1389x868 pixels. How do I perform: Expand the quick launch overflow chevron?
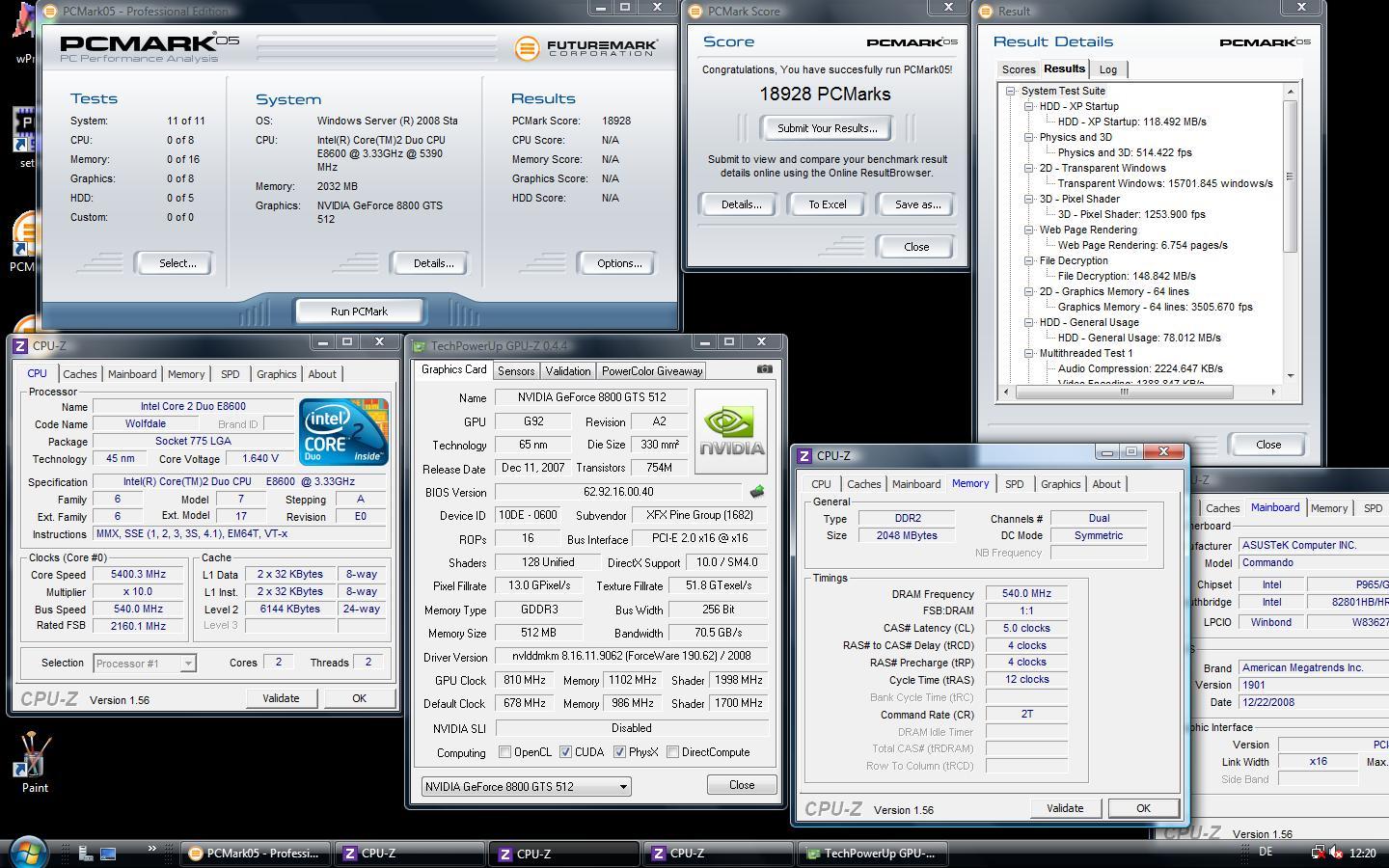(151, 849)
